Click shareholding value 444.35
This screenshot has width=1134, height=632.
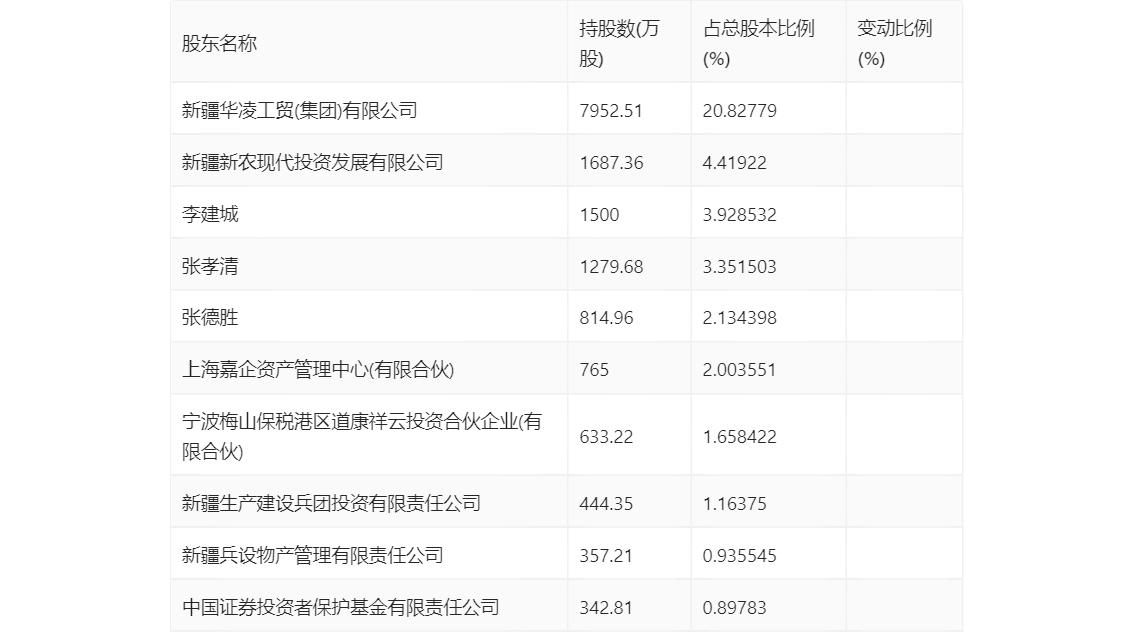click(x=606, y=503)
